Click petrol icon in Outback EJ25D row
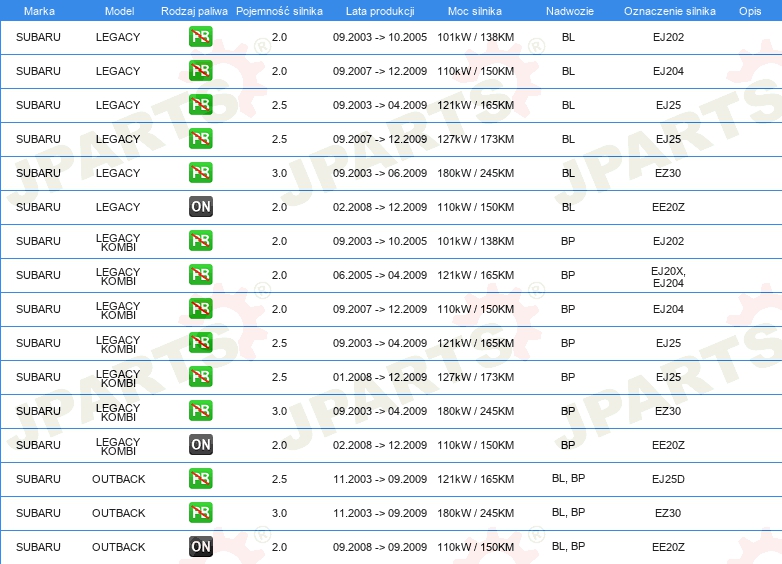The height and width of the screenshot is (564, 782). (200, 479)
